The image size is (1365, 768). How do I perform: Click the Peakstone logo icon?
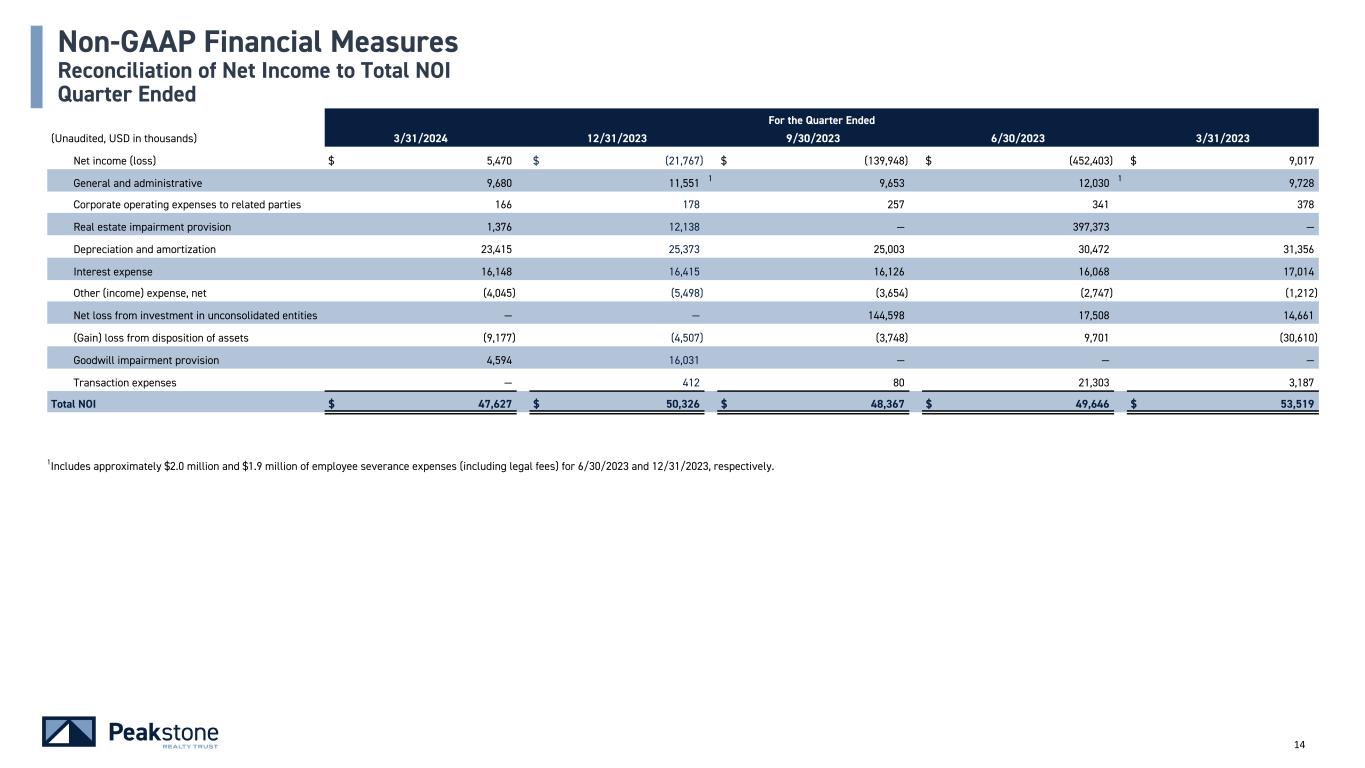[69, 732]
